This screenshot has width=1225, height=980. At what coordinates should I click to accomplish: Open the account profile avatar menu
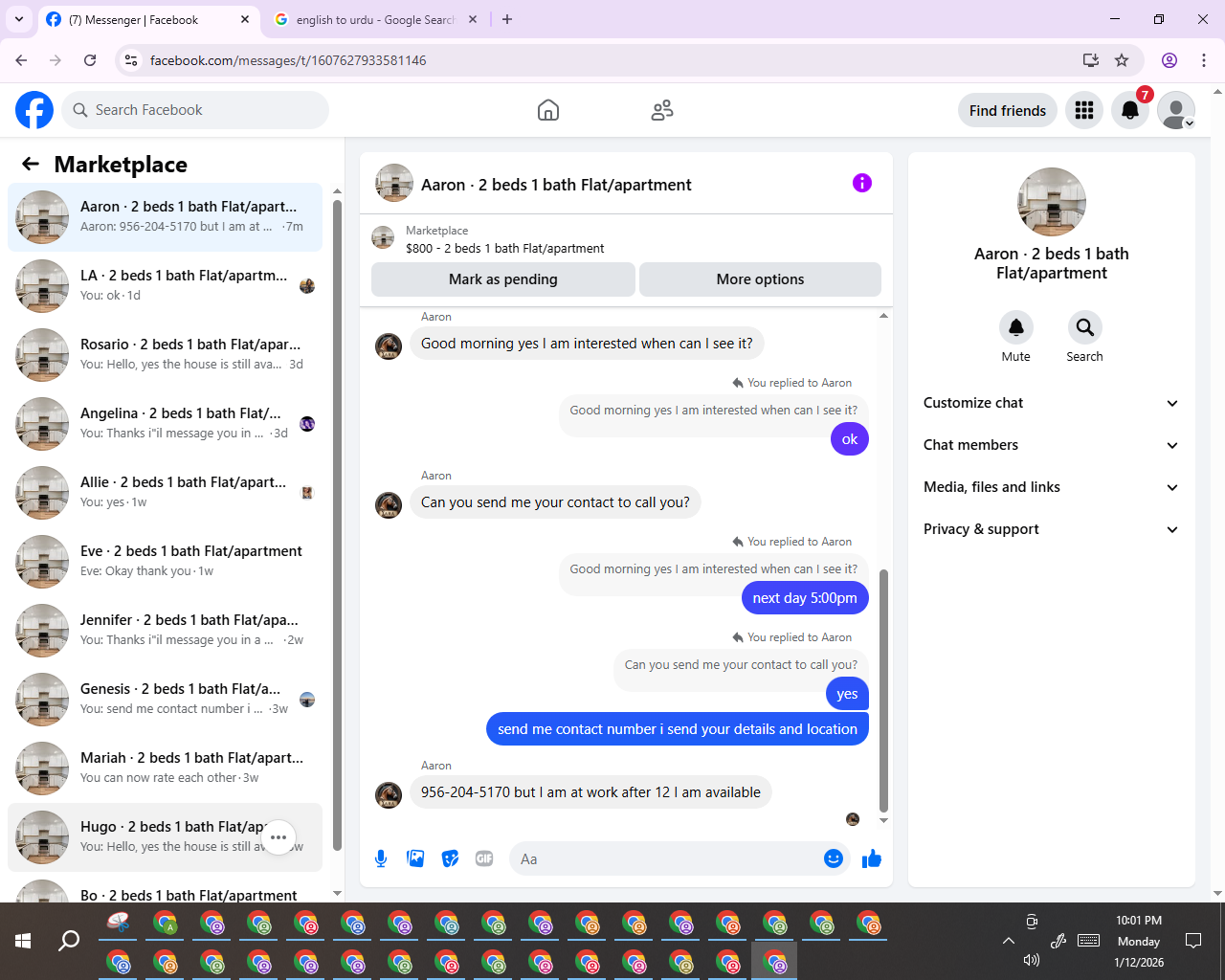1176,110
